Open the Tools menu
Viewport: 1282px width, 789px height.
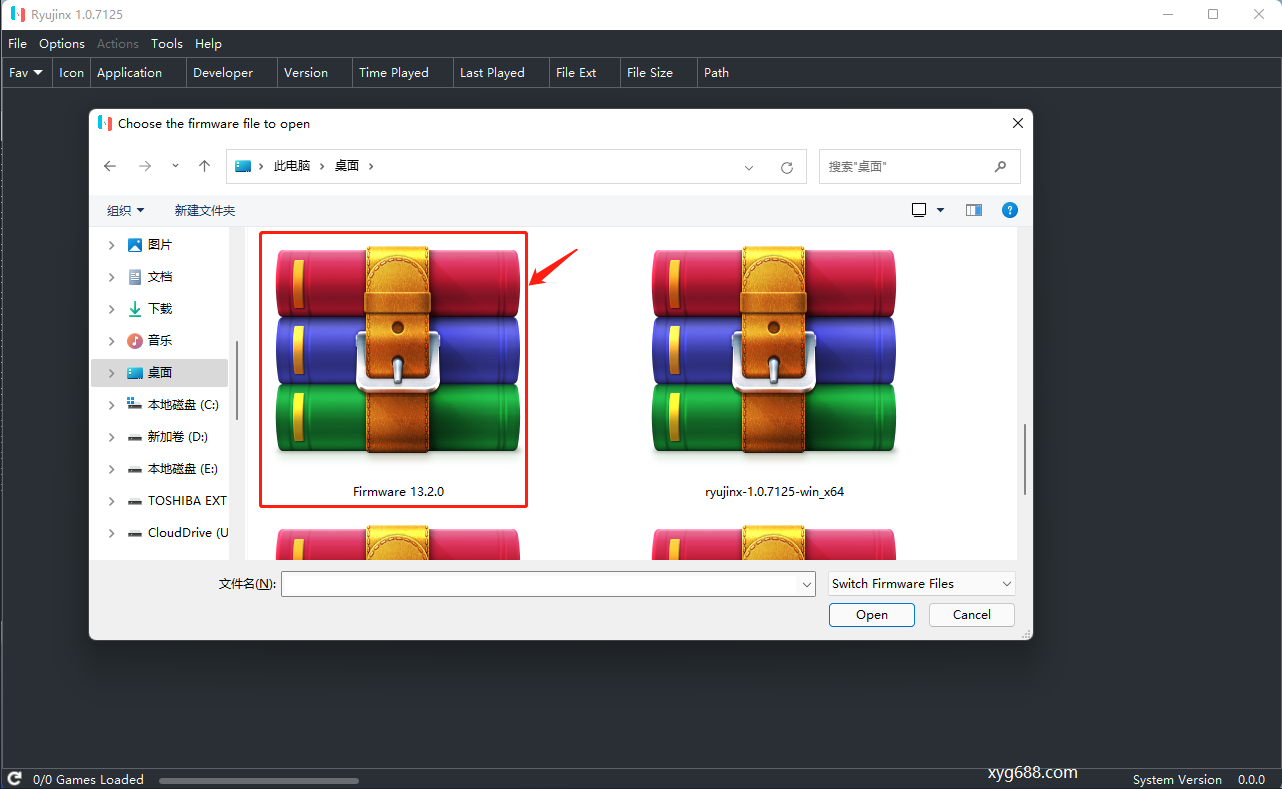[x=166, y=43]
